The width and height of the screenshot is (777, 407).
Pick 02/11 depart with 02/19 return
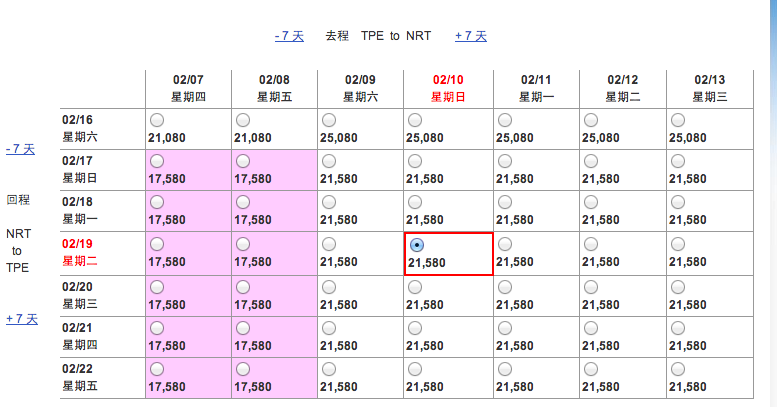click(x=505, y=244)
